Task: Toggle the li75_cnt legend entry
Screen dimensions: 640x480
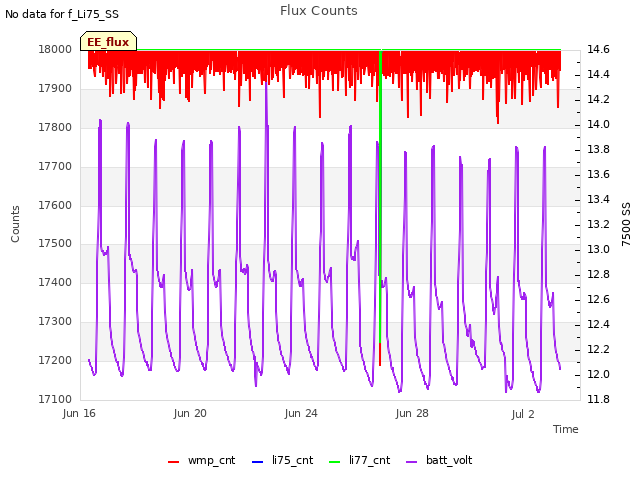Action: [282, 460]
